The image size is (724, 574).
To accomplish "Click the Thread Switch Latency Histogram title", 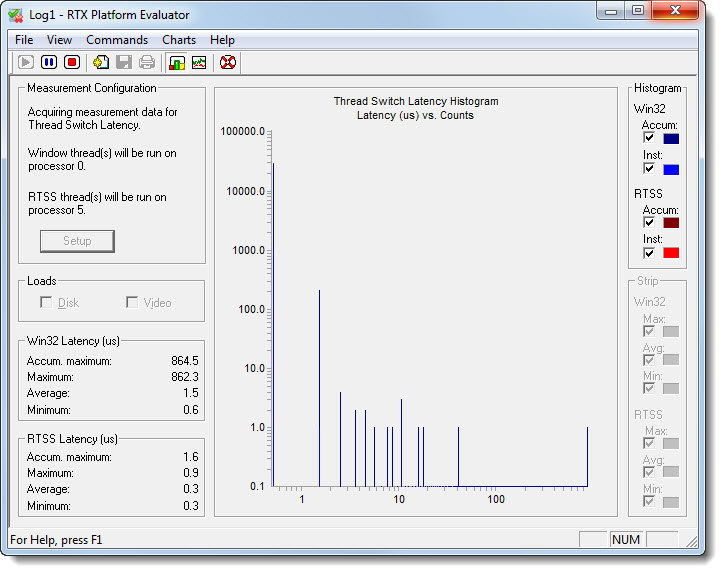I will click(x=416, y=101).
